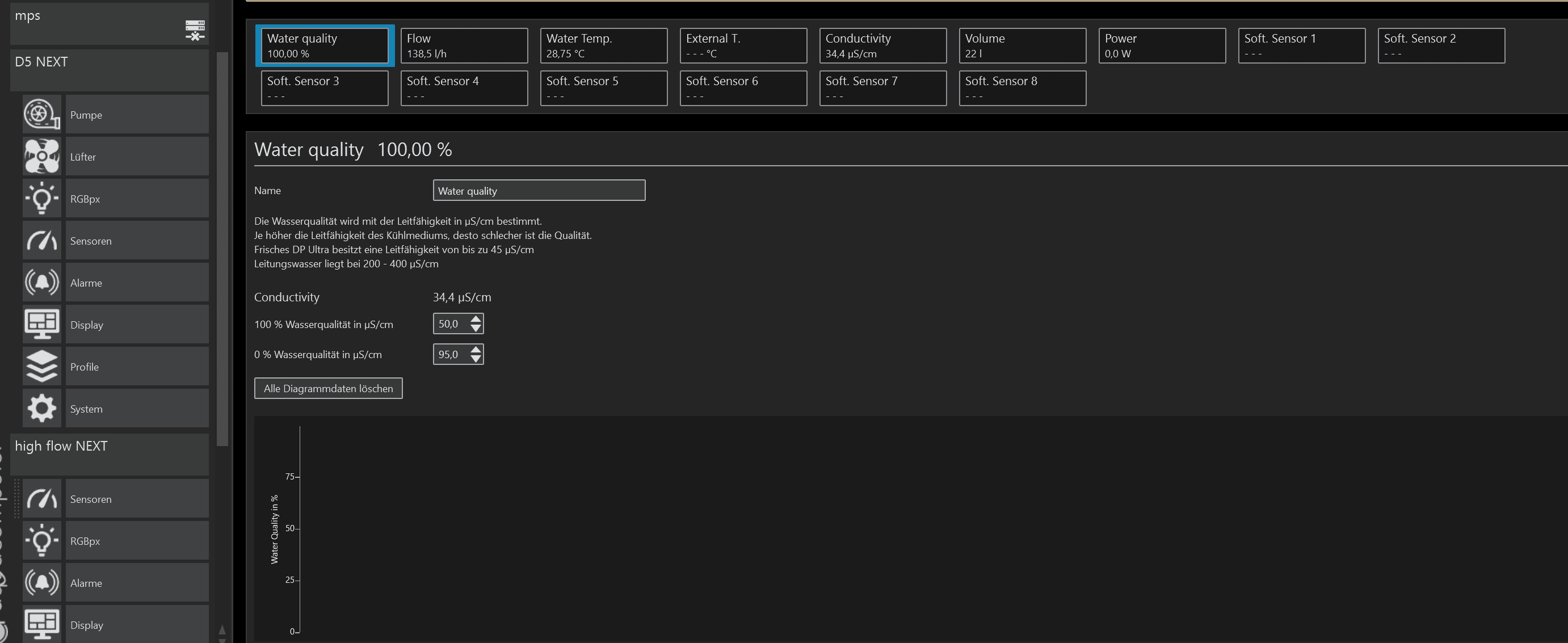
Task: Click the Conductivity 34,4 µS/cm reading
Action: (x=462, y=297)
